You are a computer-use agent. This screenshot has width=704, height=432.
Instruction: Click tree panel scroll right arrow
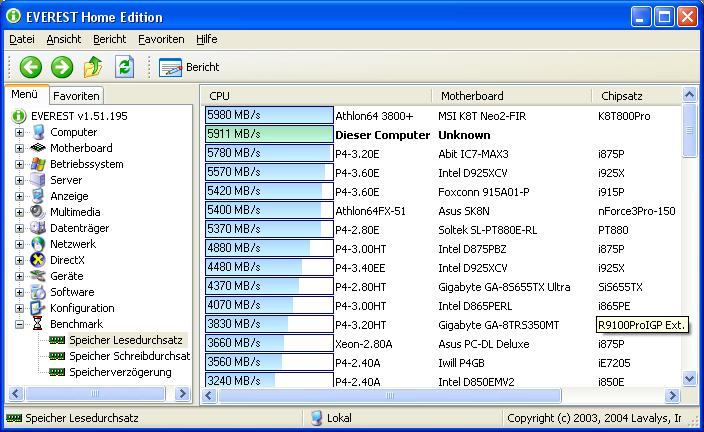182,394
